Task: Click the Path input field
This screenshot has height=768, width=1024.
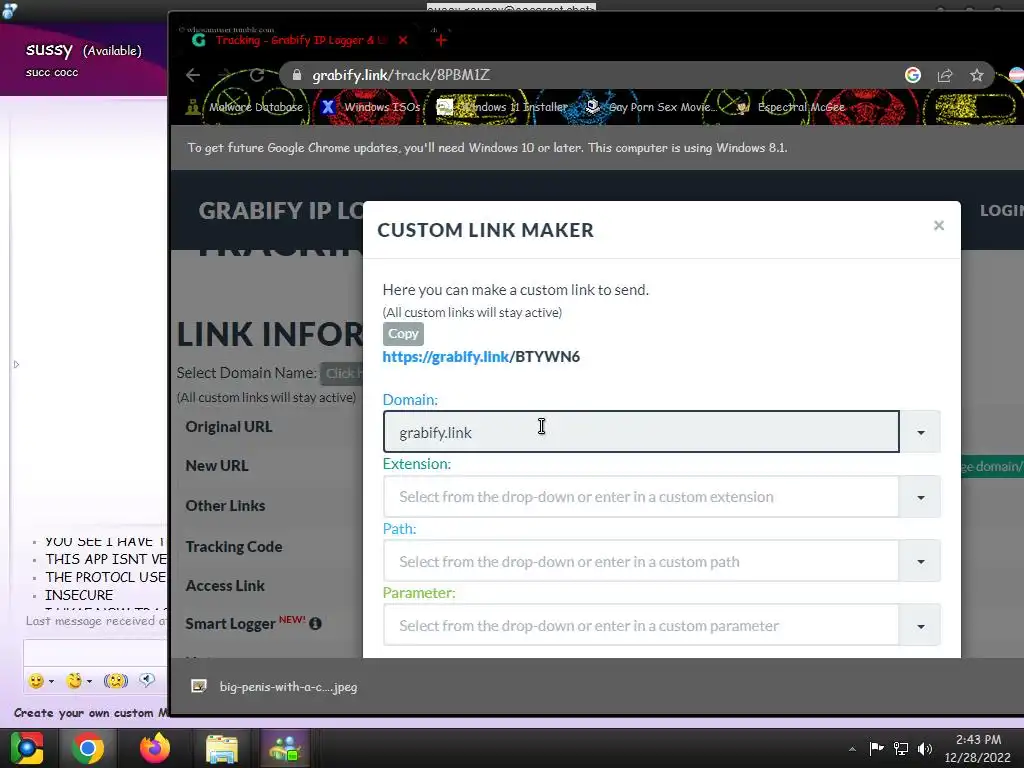Action: [x=641, y=561]
